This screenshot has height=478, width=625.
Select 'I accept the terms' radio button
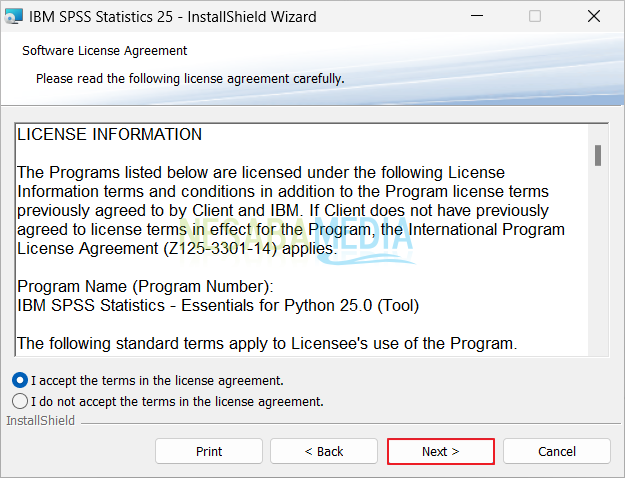point(20,380)
